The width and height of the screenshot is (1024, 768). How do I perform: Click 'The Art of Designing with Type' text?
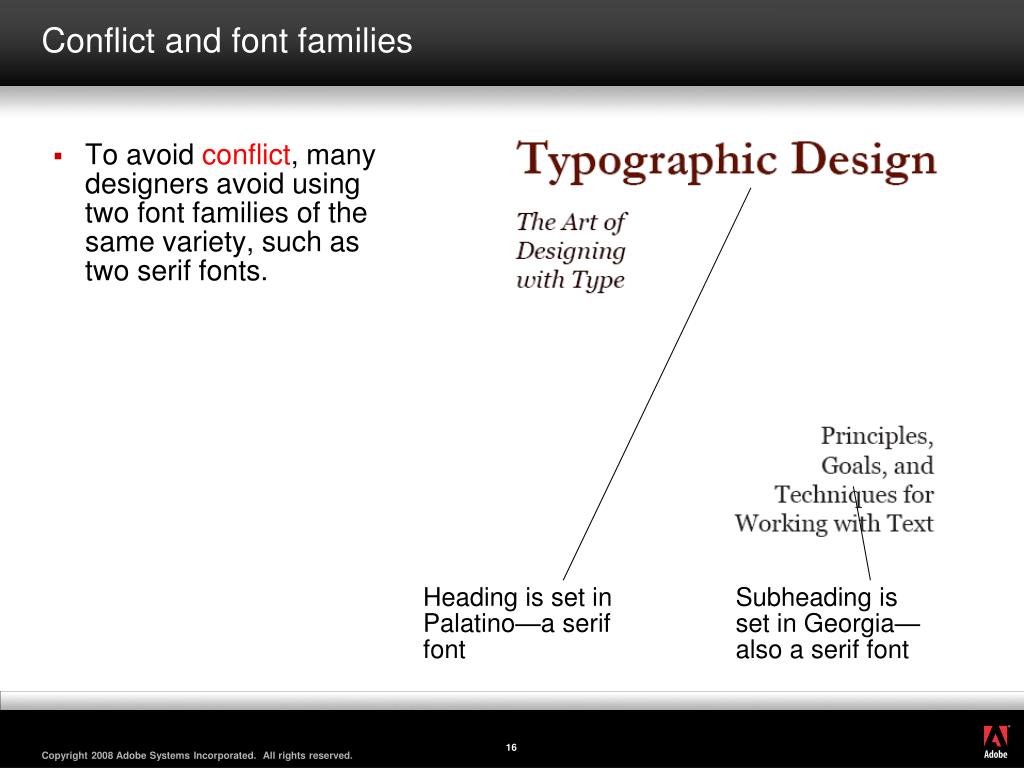click(x=571, y=250)
